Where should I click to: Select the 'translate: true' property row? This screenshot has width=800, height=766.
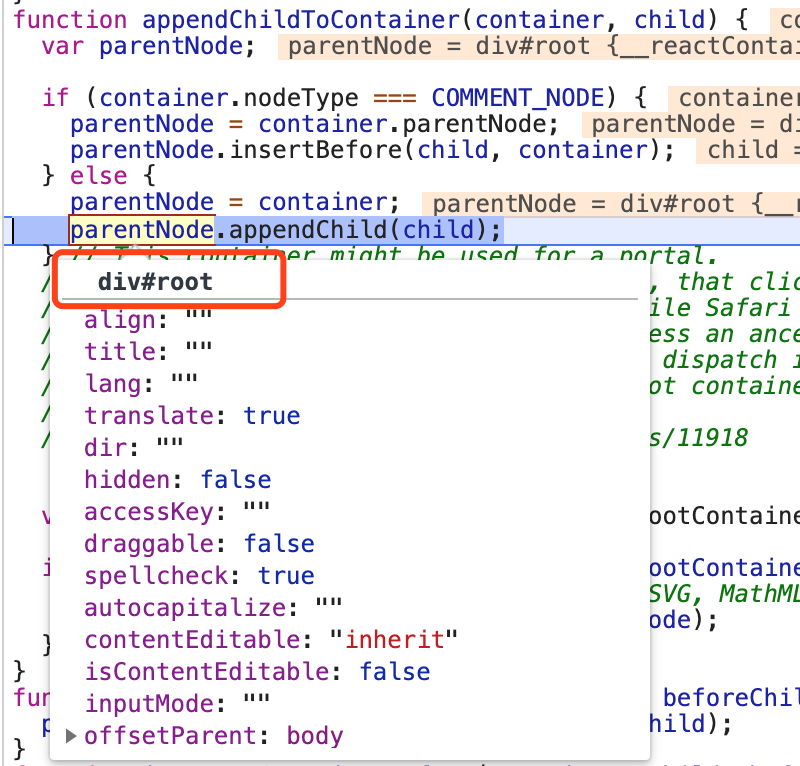[192, 416]
